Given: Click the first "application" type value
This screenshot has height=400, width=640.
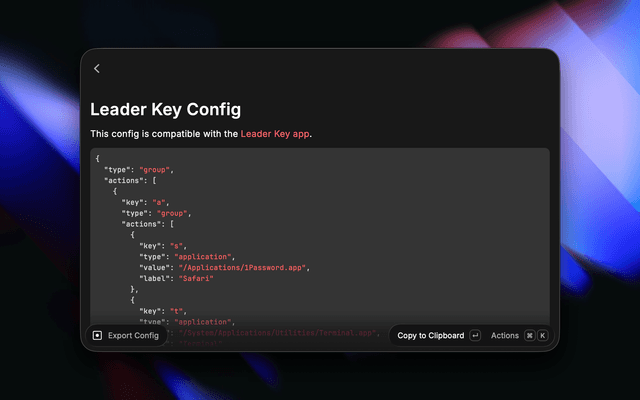Looking at the screenshot, I should pyautogui.click(x=203, y=257).
